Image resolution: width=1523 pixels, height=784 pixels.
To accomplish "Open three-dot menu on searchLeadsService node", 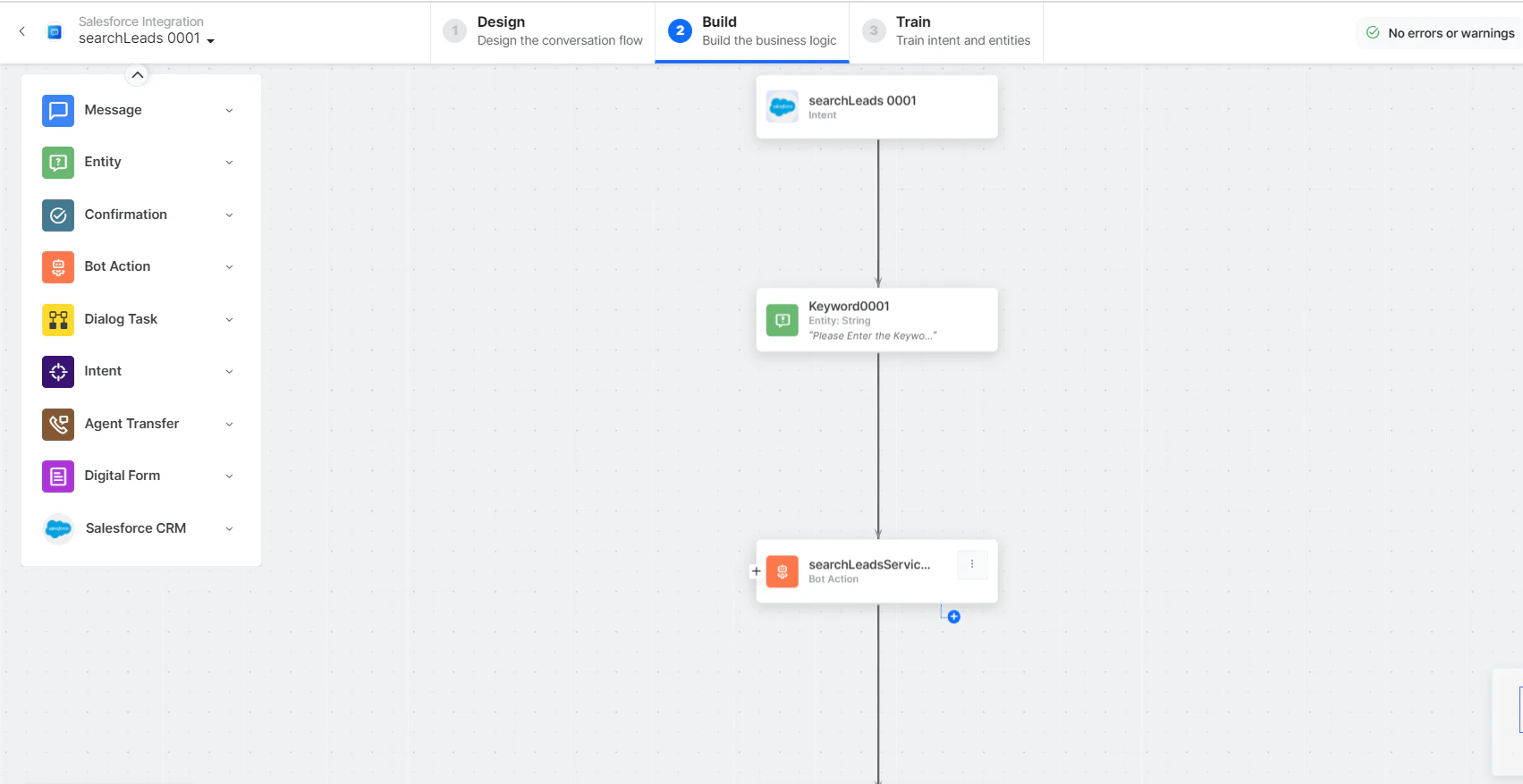I will tap(972, 564).
